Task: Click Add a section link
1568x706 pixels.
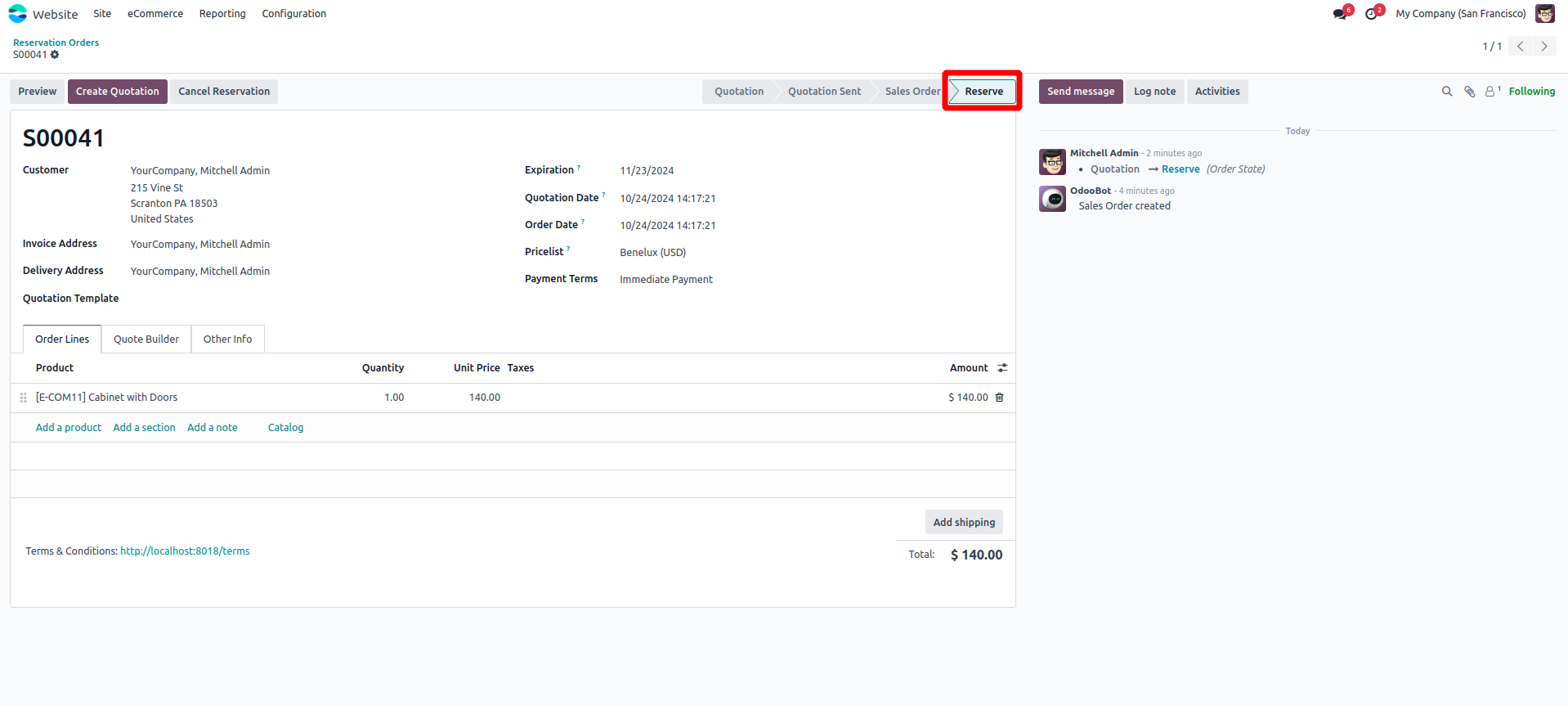Action: (144, 428)
